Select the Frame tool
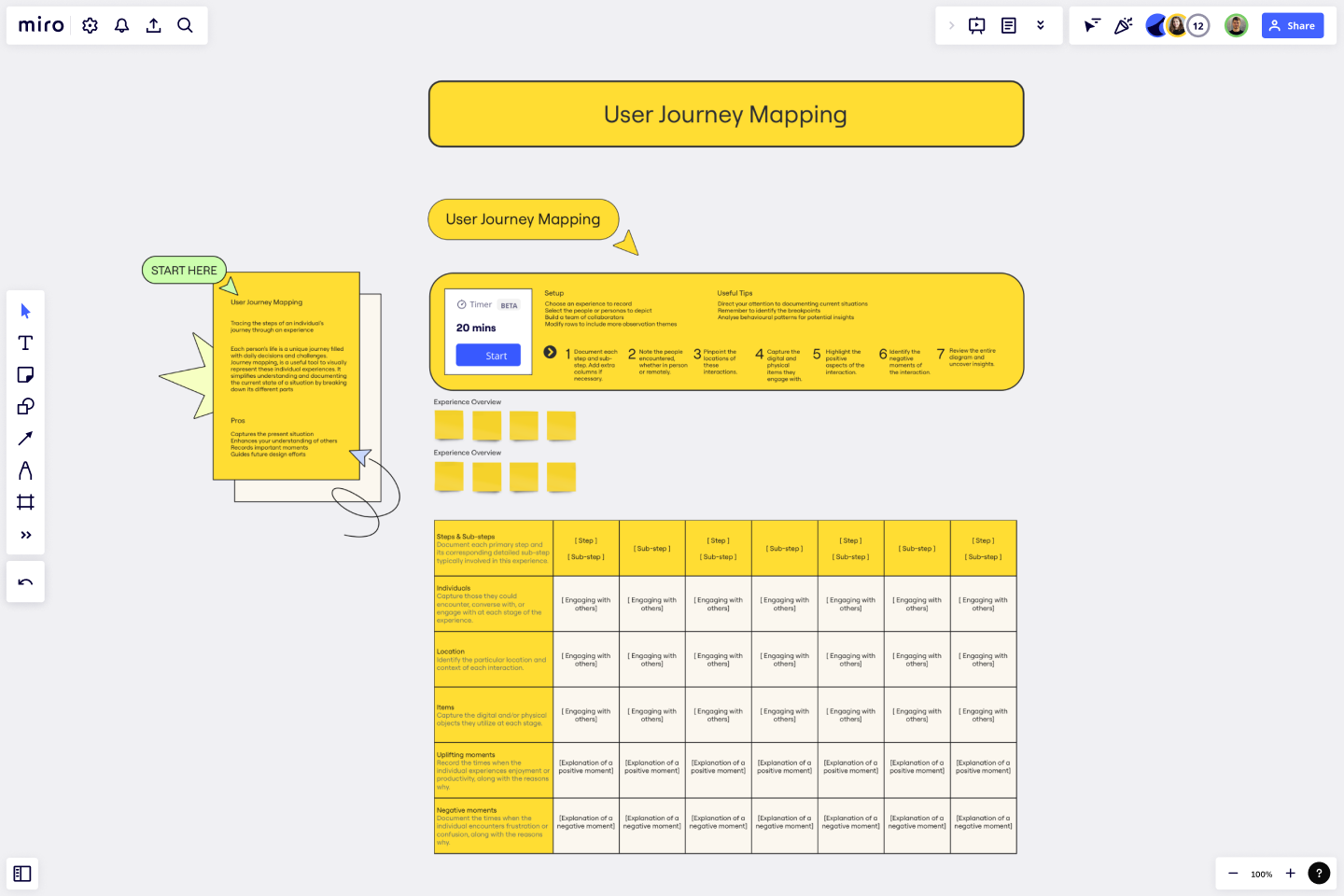Image resolution: width=1344 pixels, height=896 pixels. [x=25, y=501]
